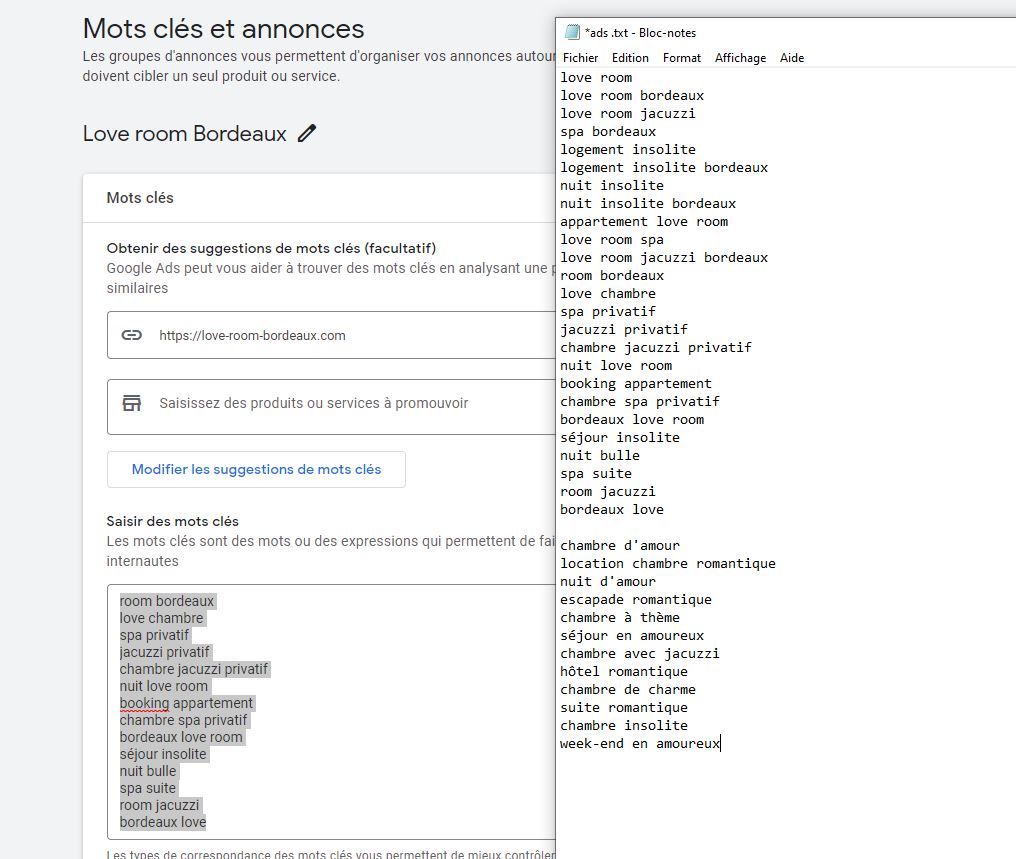Screen dimensions: 1016x859
Task: Click the room jacuzzi line in keywords box
Action: (160, 805)
